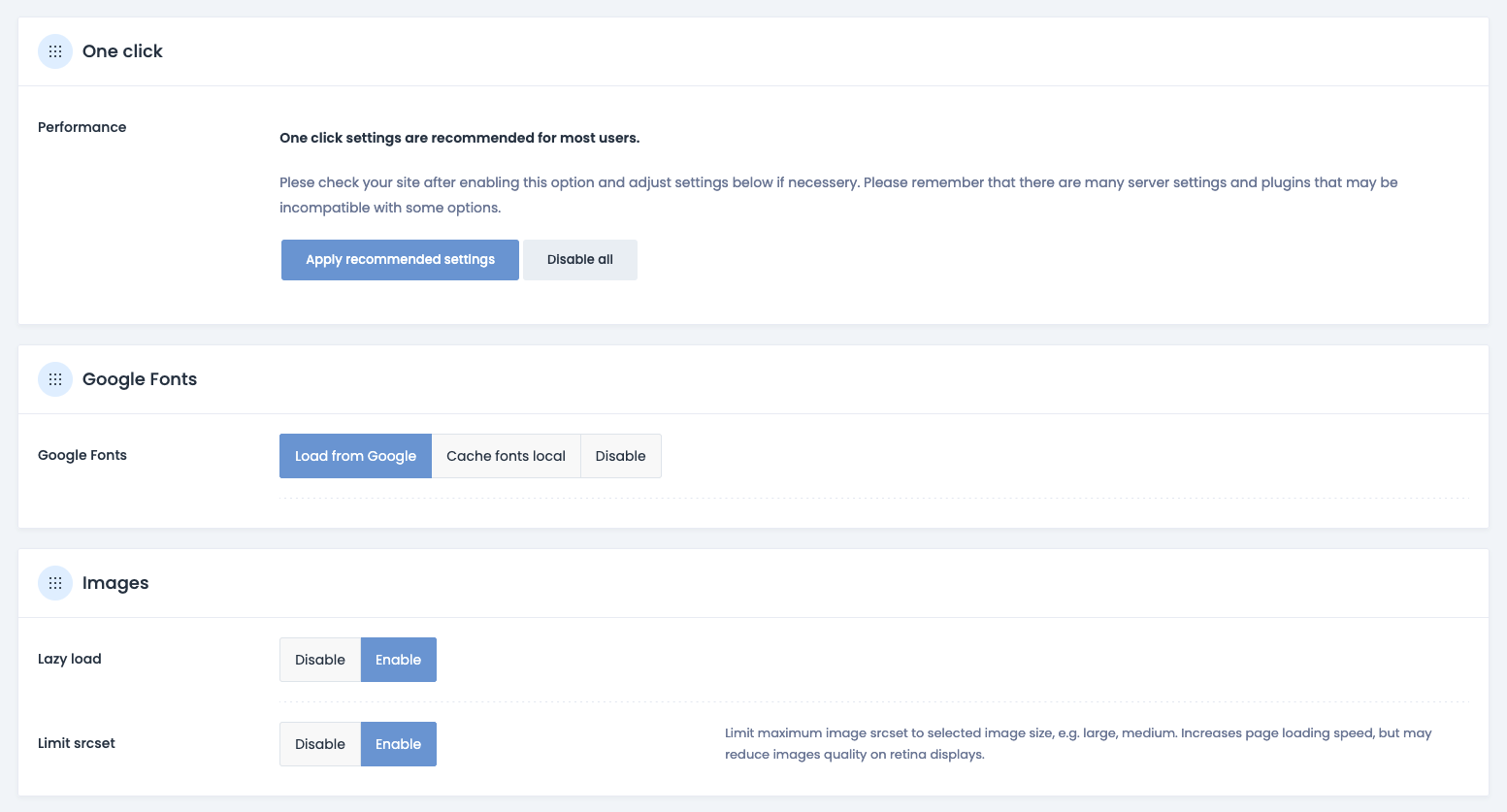Click the Performance label
The height and width of the screenshot is (812, 1507).
(82, 127)
